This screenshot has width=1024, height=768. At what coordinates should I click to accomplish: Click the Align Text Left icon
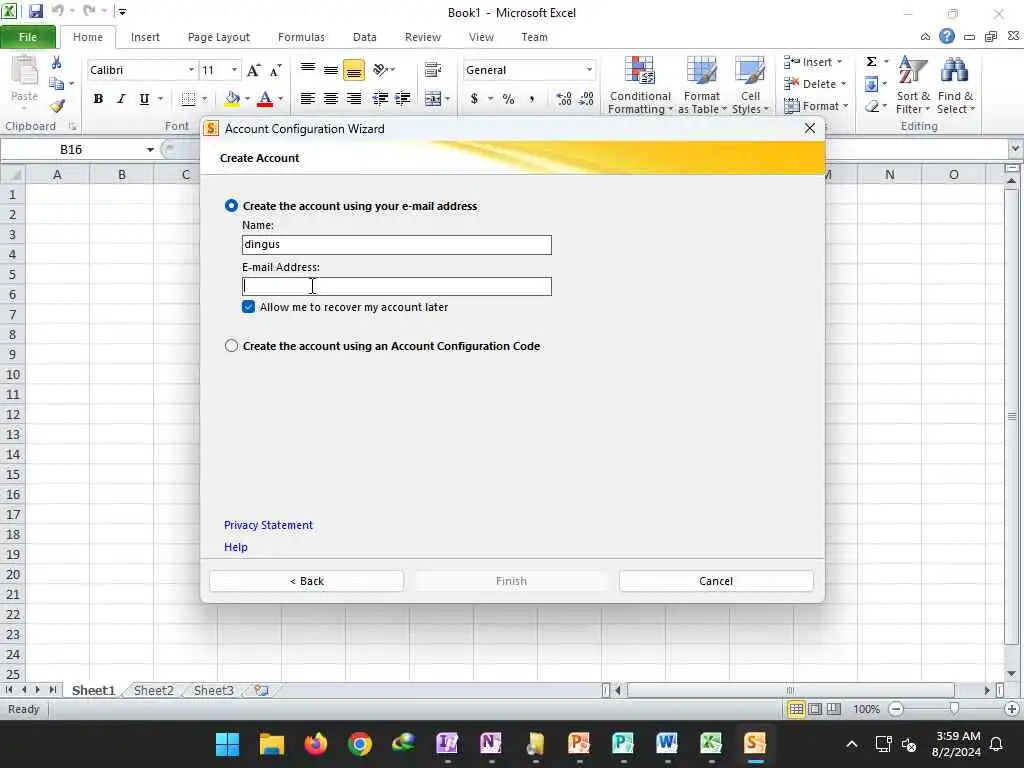307,99
